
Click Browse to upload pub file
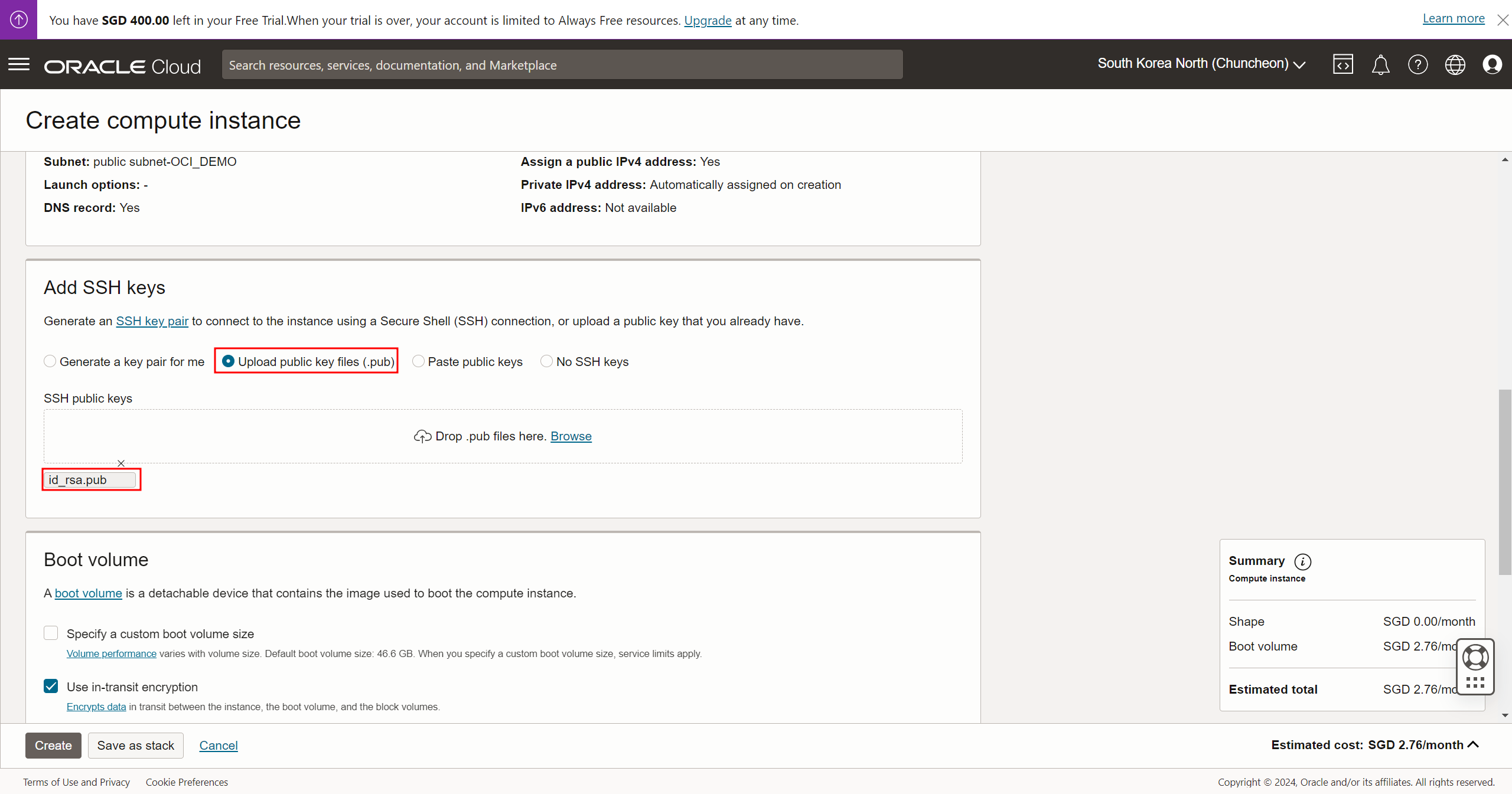coord(571,436)
